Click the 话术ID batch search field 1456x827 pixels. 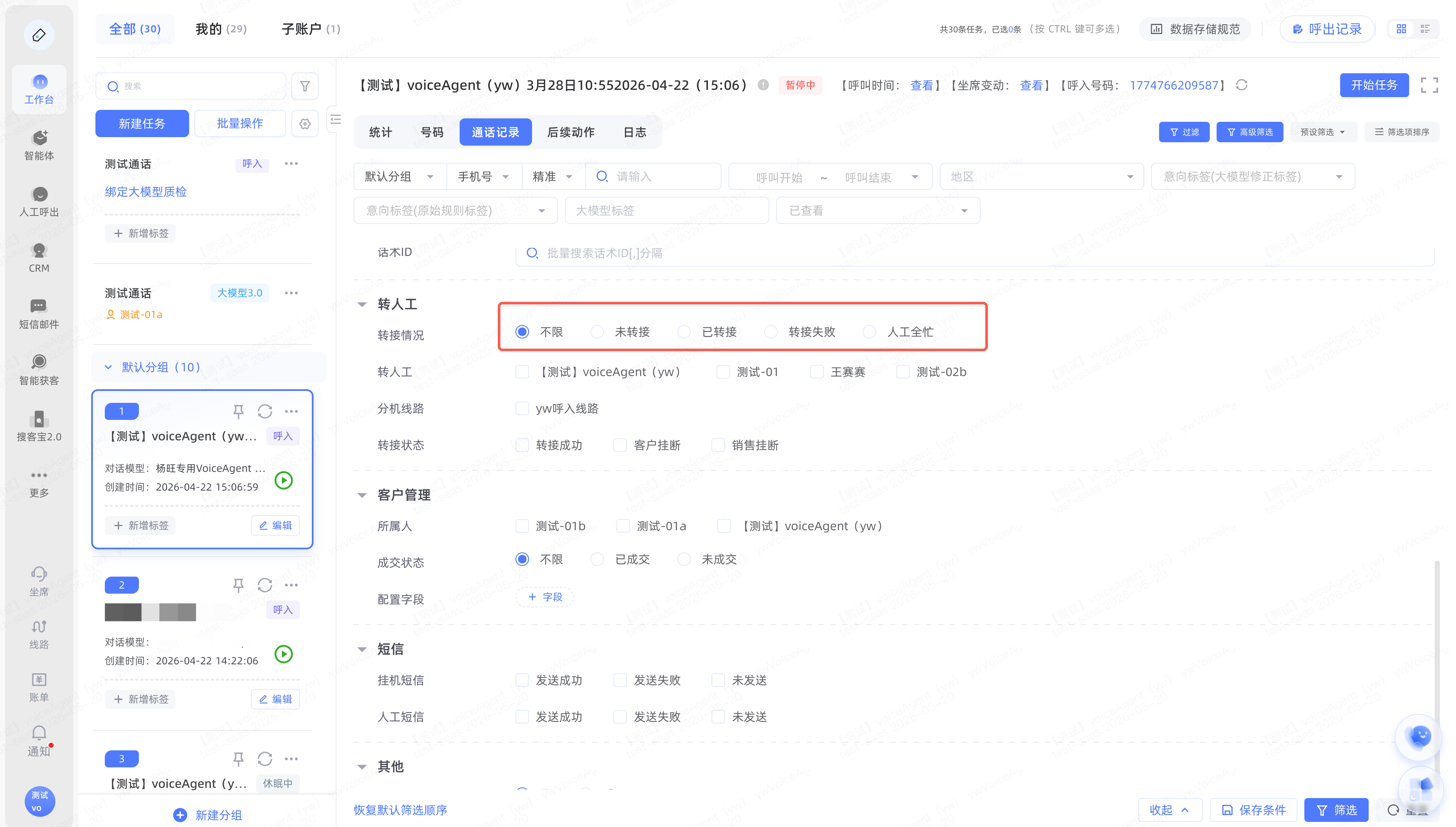(974, 253)
